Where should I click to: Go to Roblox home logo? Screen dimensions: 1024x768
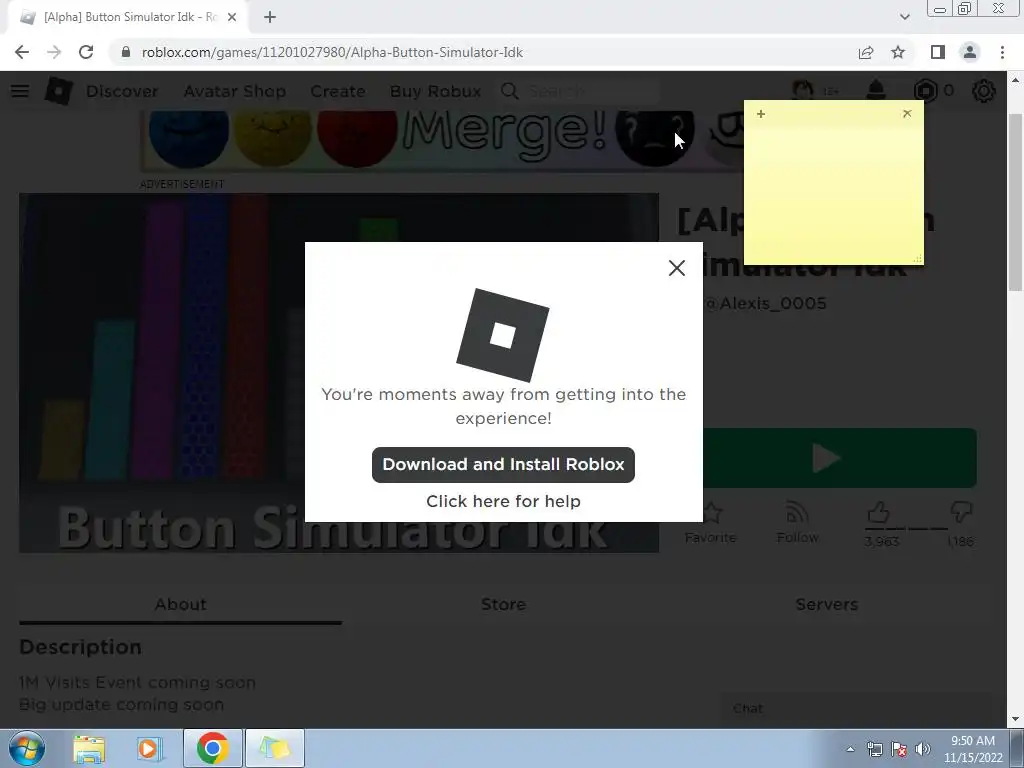[58, 91]
